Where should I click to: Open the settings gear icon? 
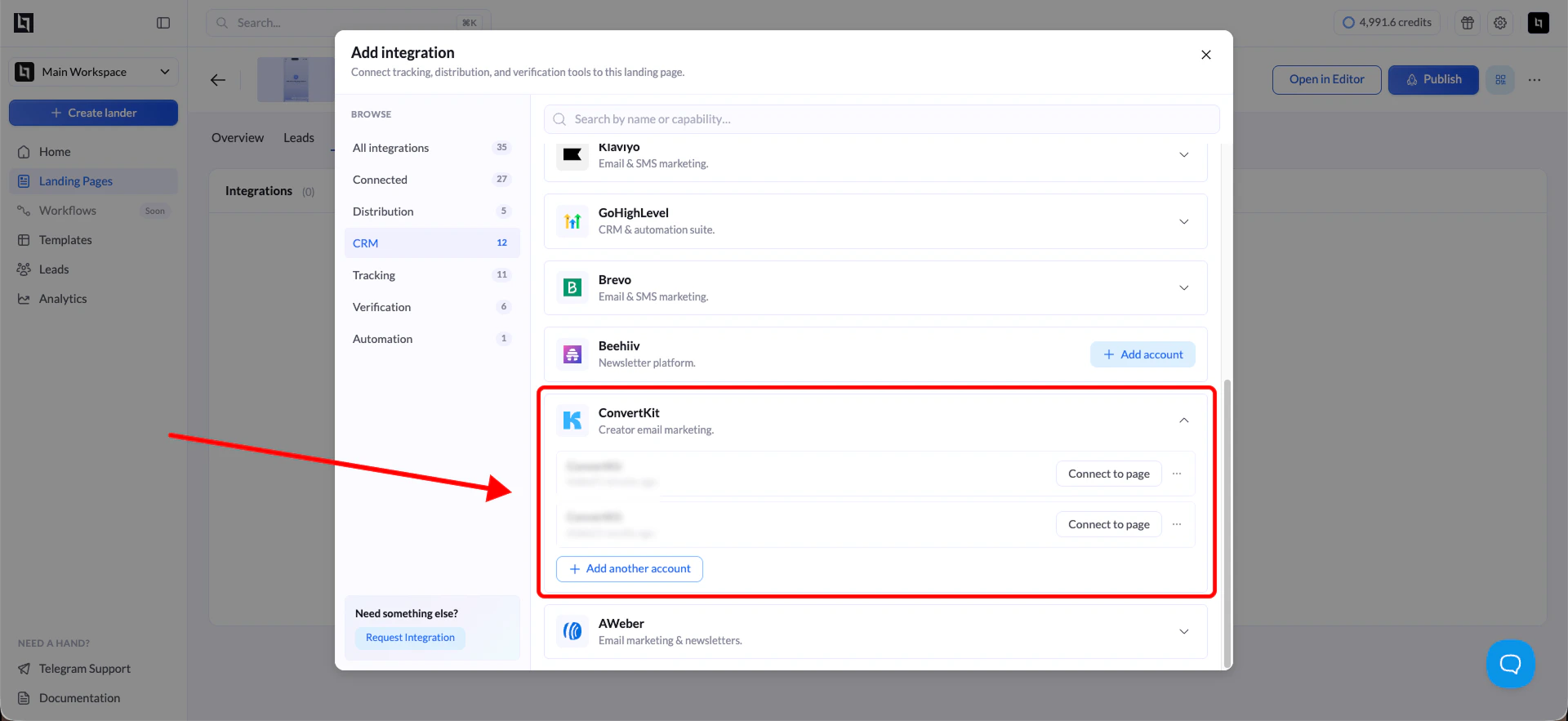(x=1500, y=23)
